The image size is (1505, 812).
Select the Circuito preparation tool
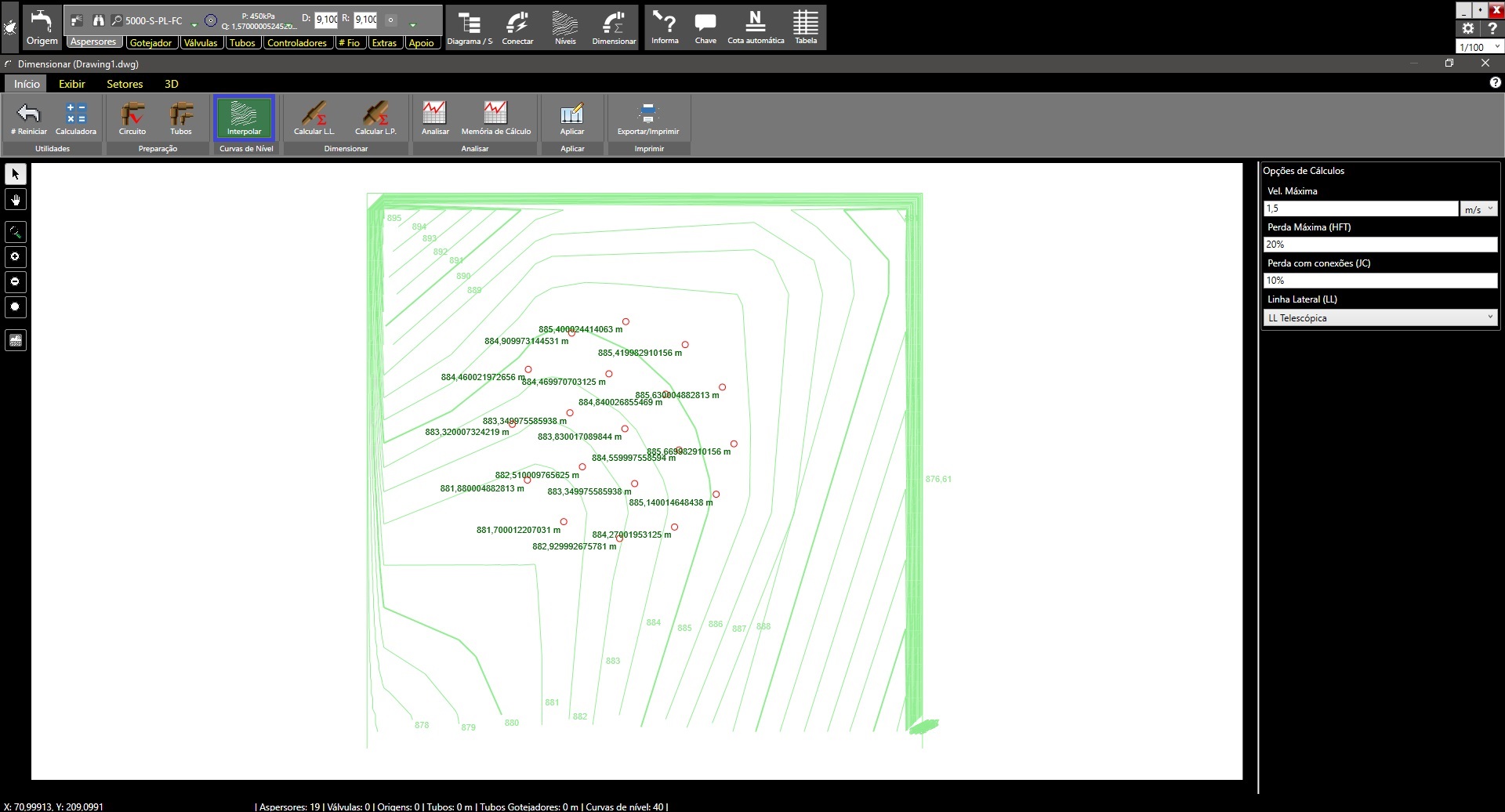click(x=132, y=118)
